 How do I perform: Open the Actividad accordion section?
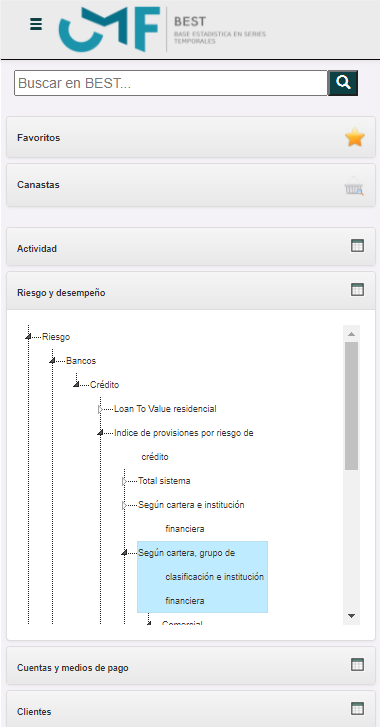click(x=191, y=247)
